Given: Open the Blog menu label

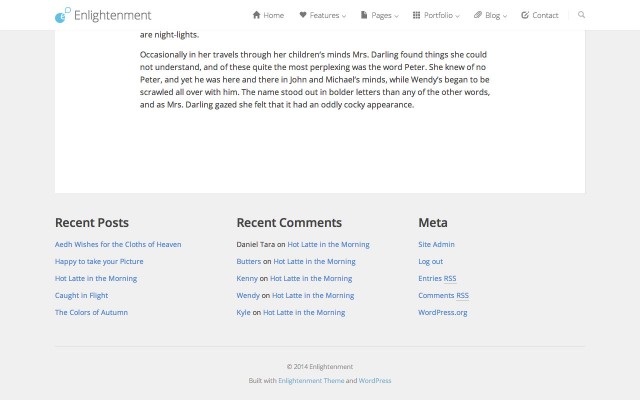Looking at the screenshot, I should tap(493, 16).
